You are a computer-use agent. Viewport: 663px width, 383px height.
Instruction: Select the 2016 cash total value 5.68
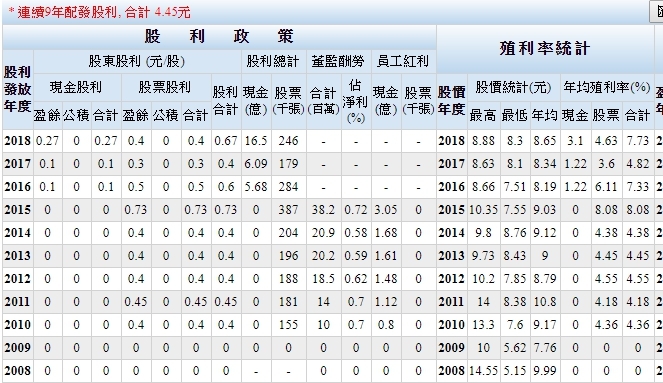tap(255, 187)
